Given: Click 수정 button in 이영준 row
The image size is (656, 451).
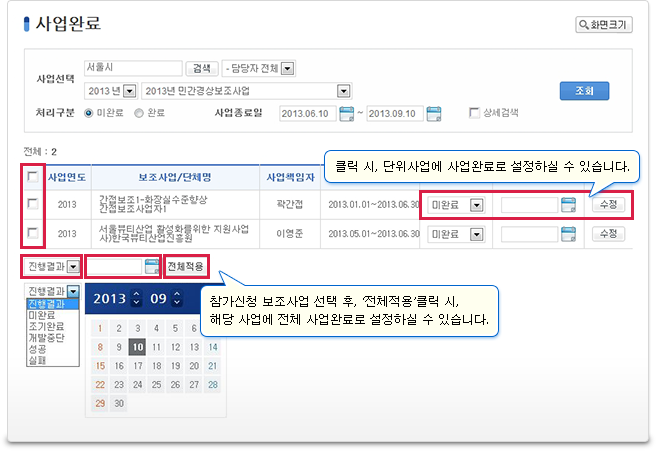Looking at the screenshot, I should point(608,233).
